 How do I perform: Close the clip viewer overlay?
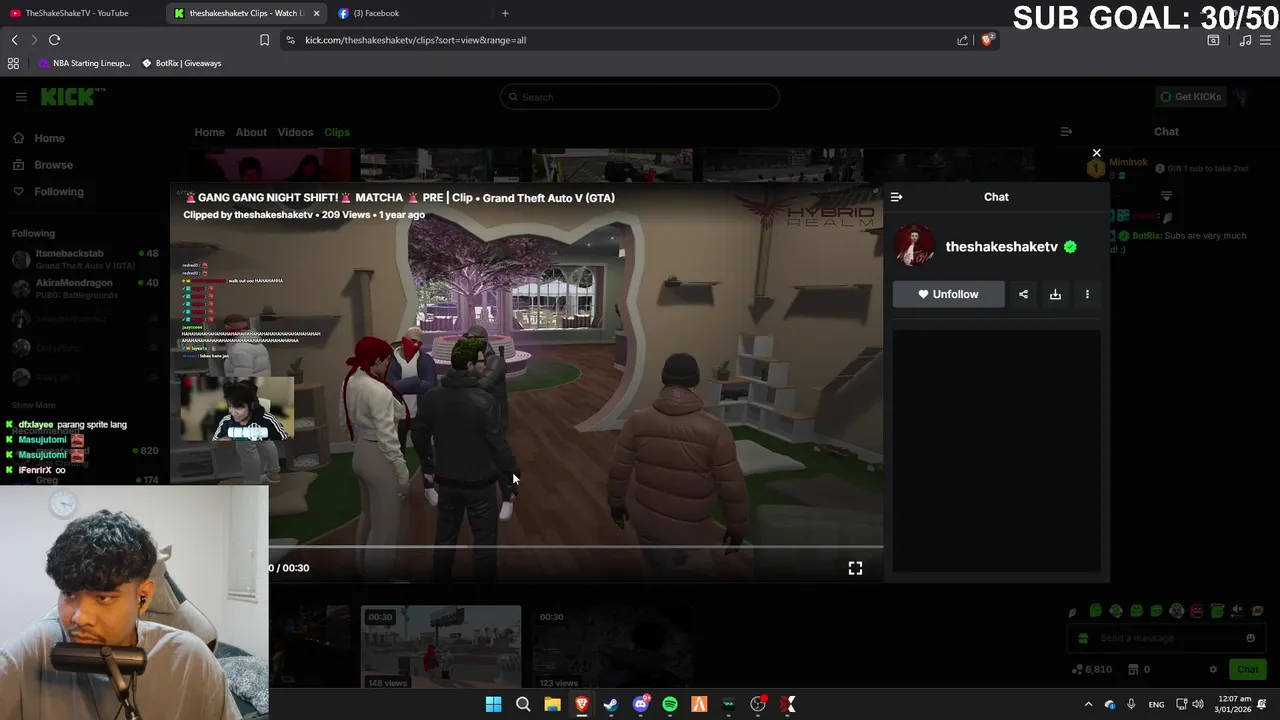coord(1096,153)
